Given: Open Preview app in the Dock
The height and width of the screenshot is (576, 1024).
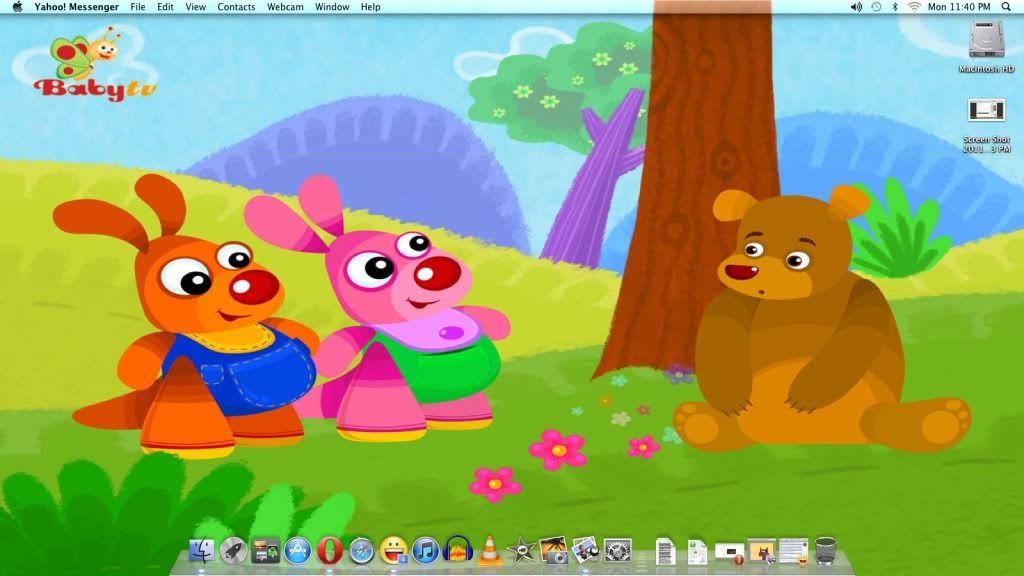Looking at the screenshot, I should [586, 551].
